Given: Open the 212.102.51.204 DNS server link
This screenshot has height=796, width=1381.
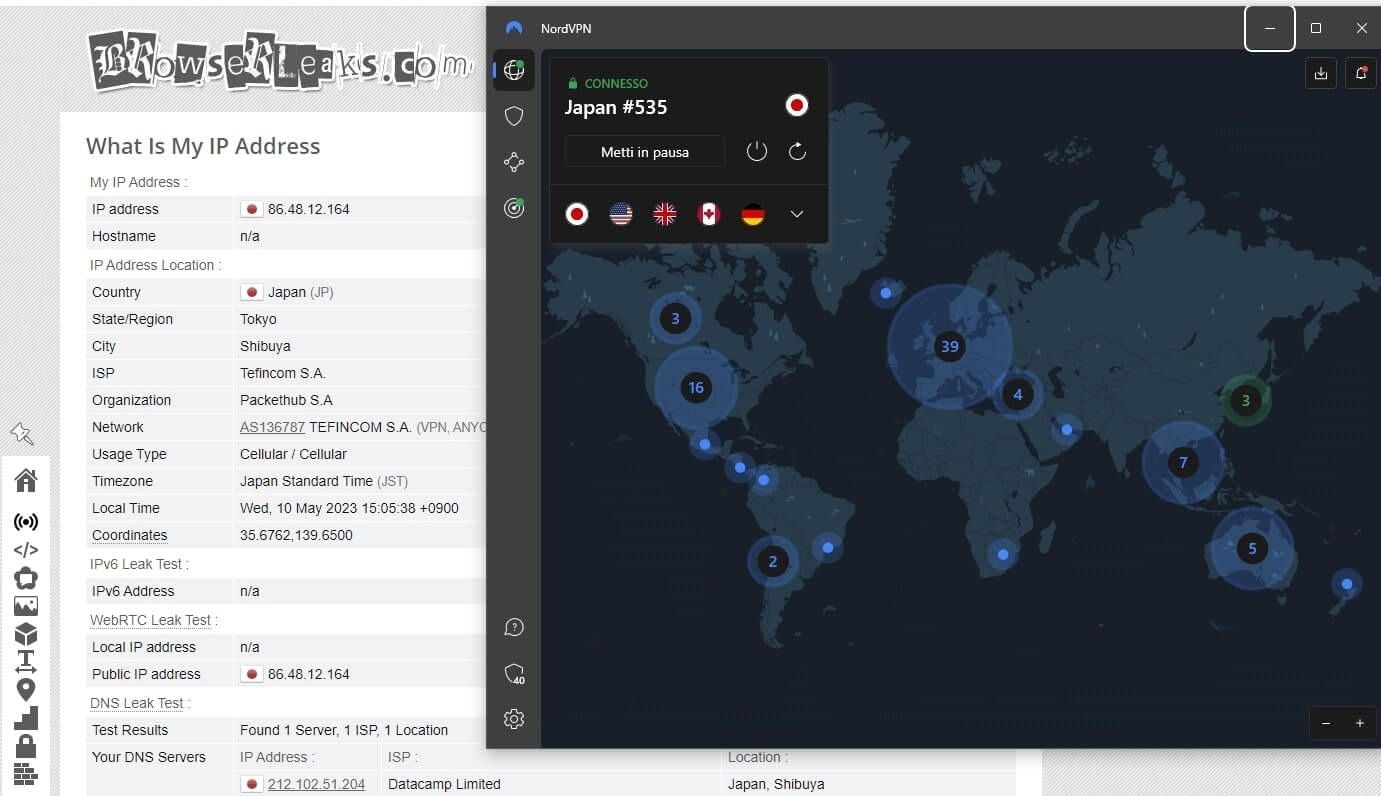Looking at the screenshot, I should pos(316,784).
